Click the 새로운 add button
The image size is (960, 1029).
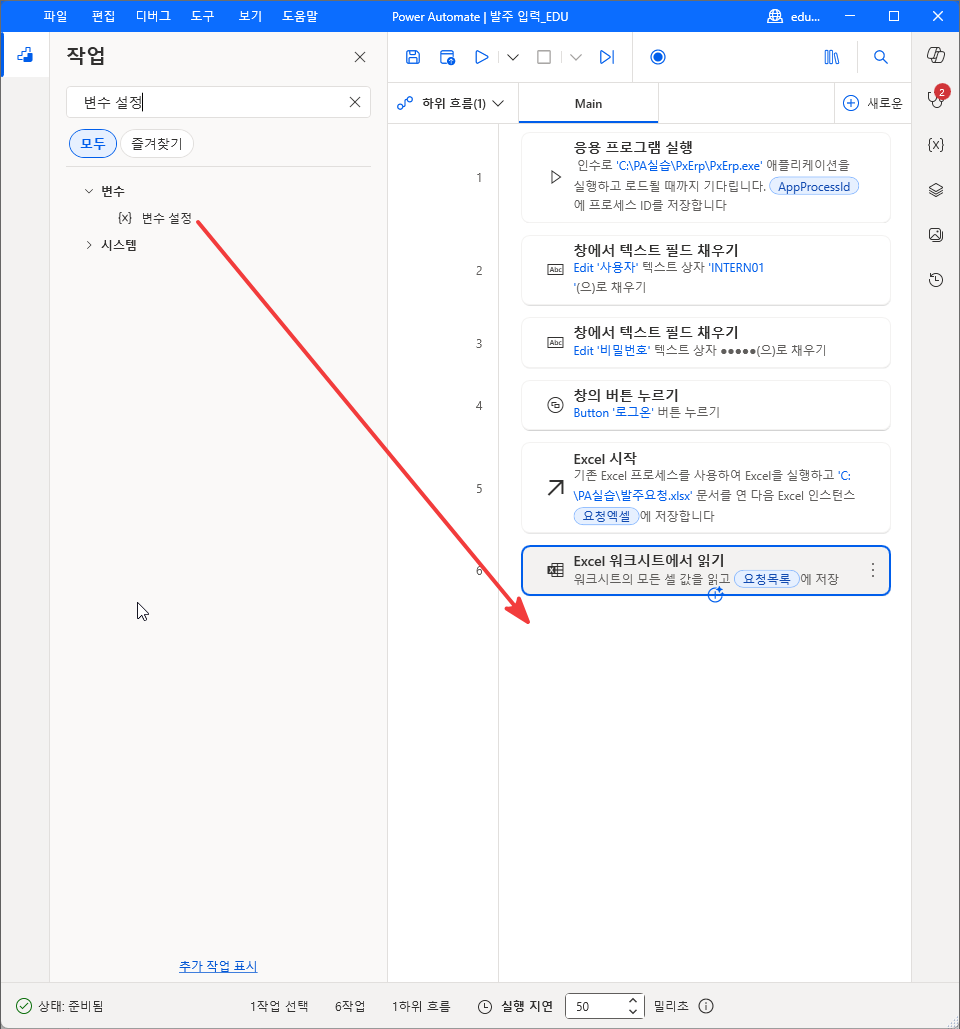pos(873,103)
